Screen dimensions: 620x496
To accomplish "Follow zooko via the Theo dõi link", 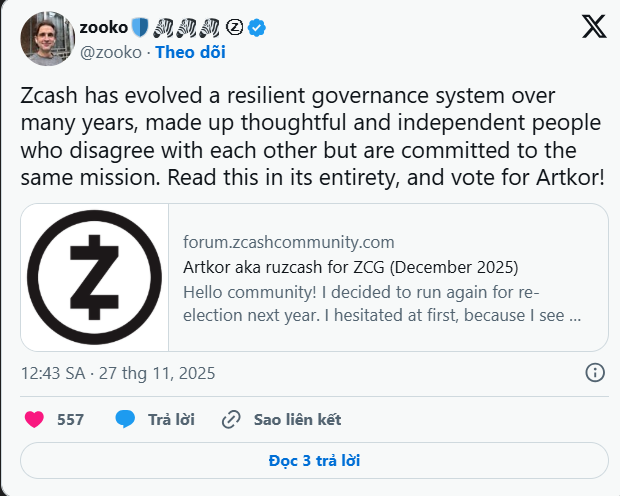I will tap(190, 52).
